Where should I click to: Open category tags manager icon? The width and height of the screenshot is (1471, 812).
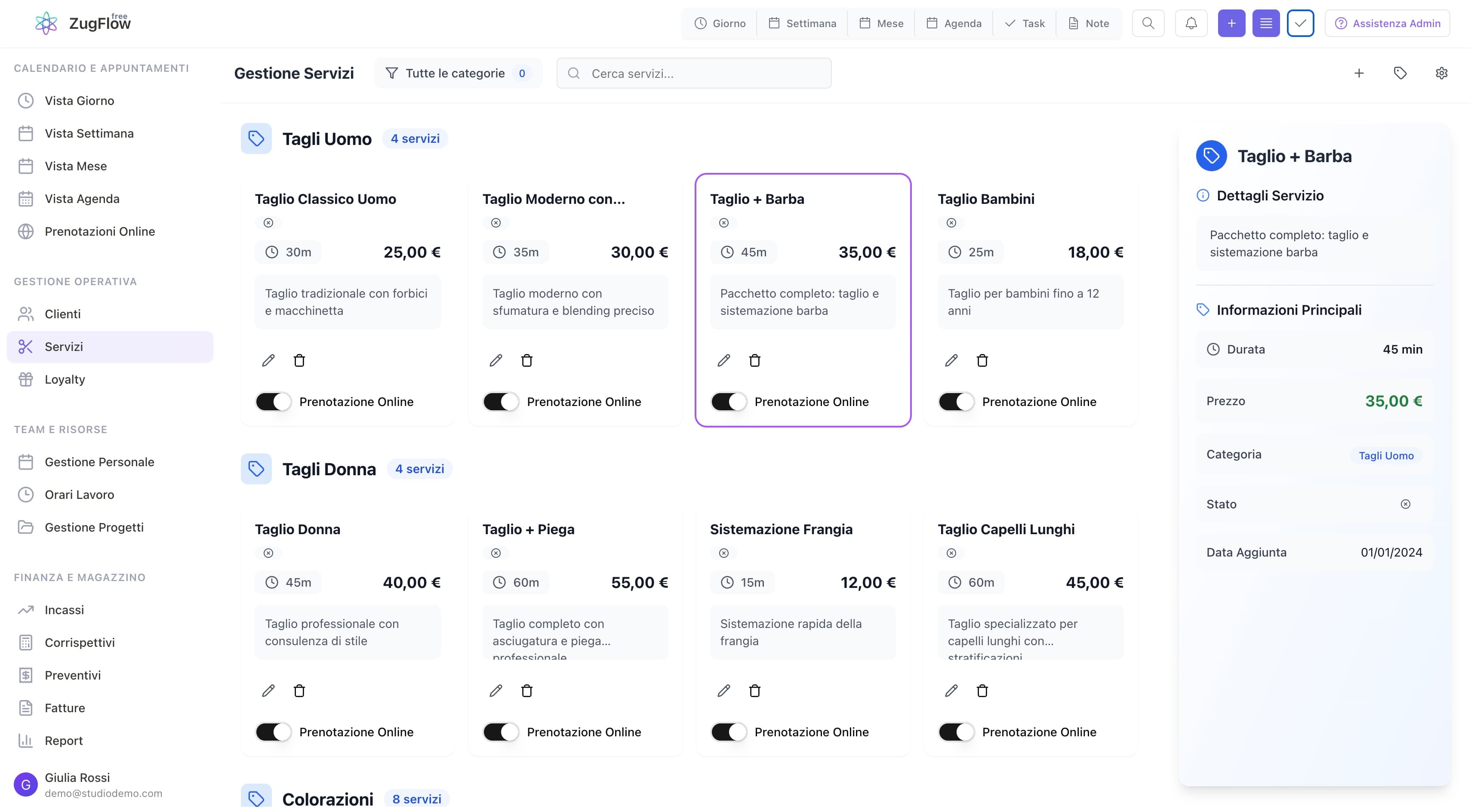click(x=1400, y=73)
